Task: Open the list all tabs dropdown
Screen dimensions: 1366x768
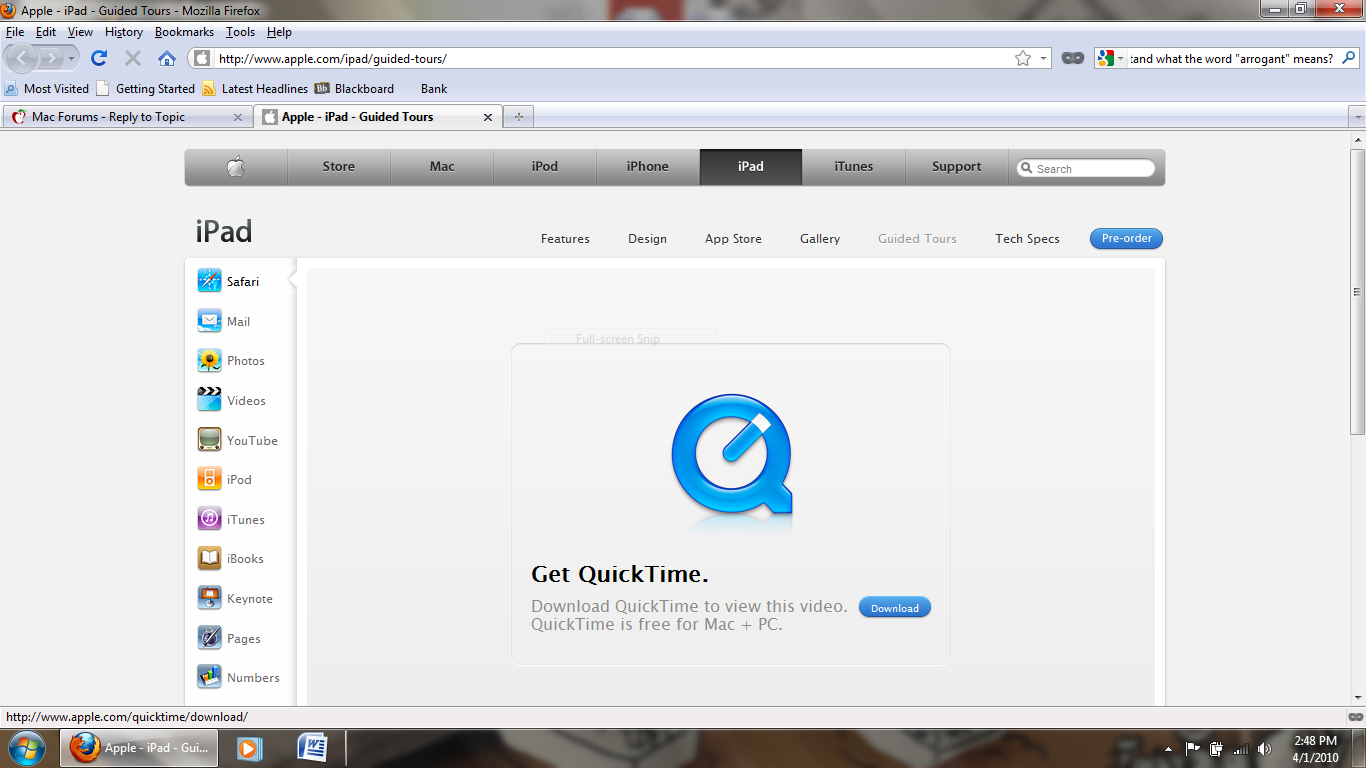Action: pyautogui.click(x=1357, y=117)
